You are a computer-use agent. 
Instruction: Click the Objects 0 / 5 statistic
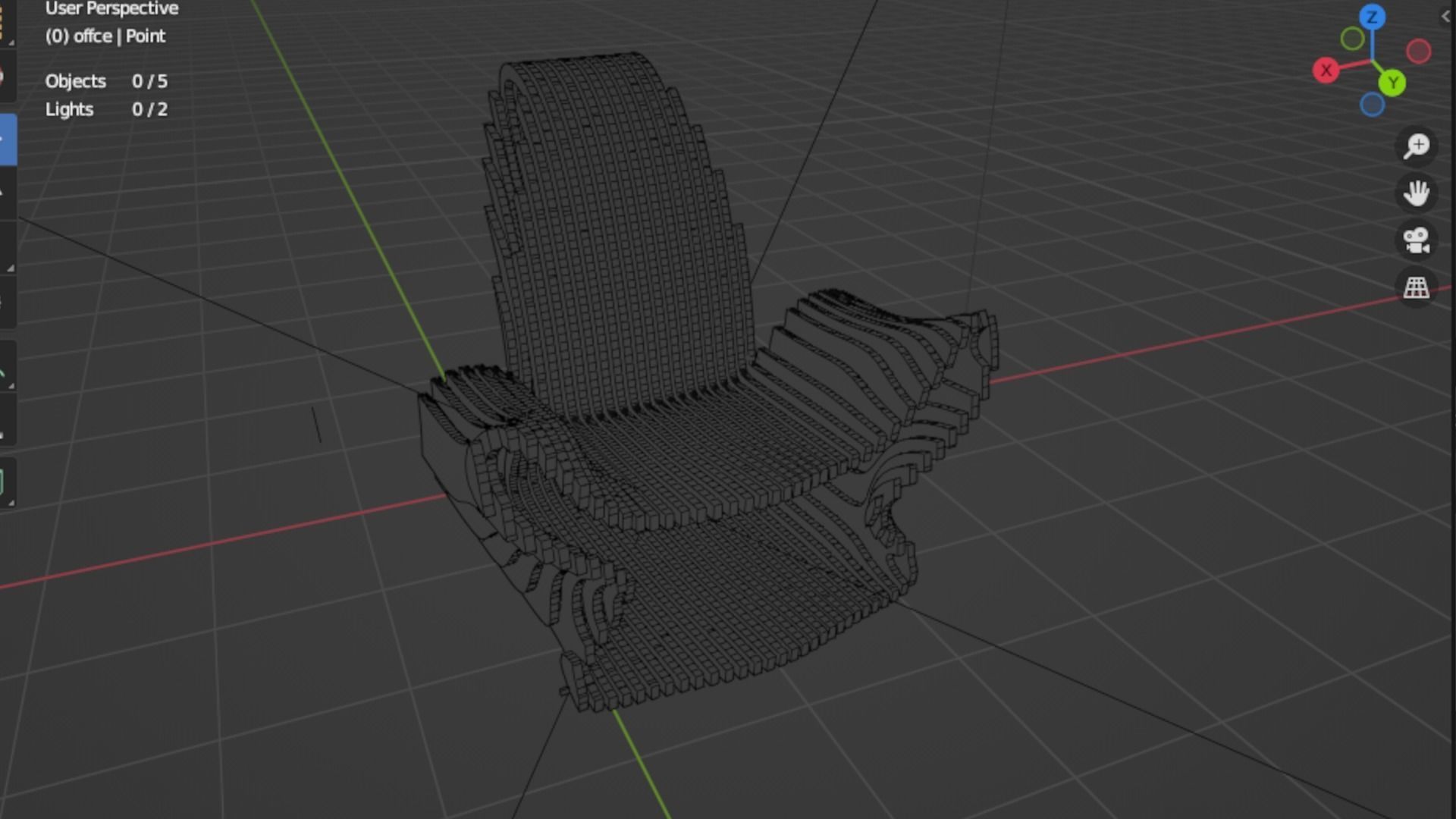tap(106, 81)
